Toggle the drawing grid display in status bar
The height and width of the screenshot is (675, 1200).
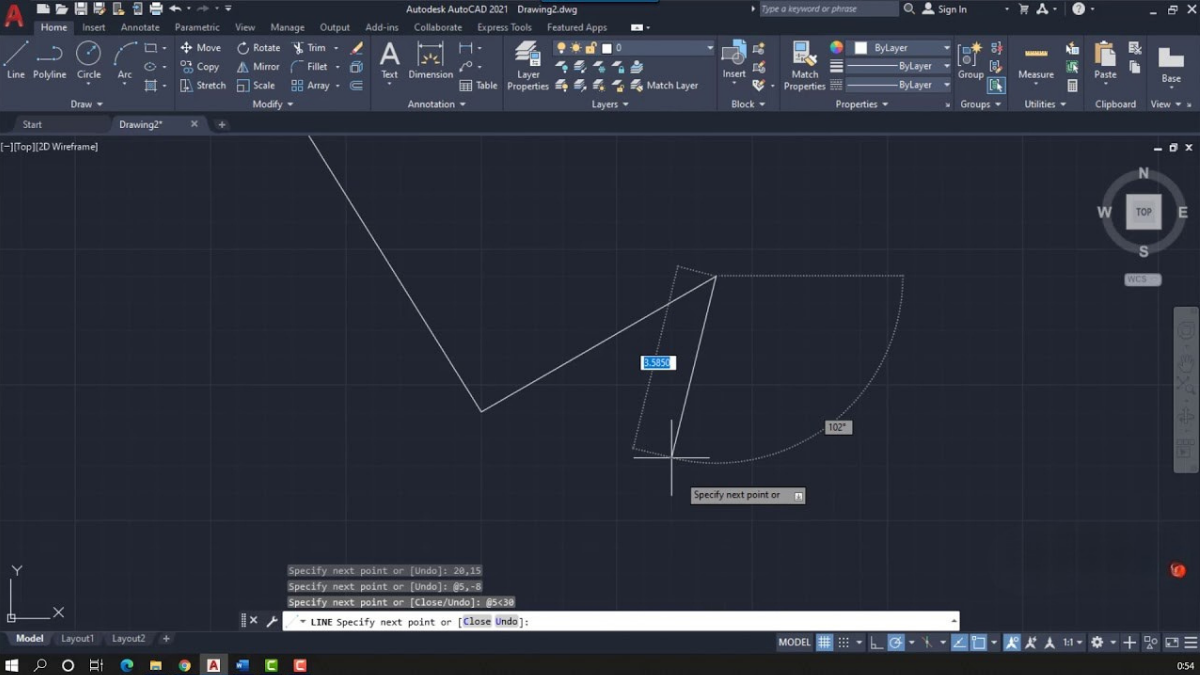tap(824, 642)
